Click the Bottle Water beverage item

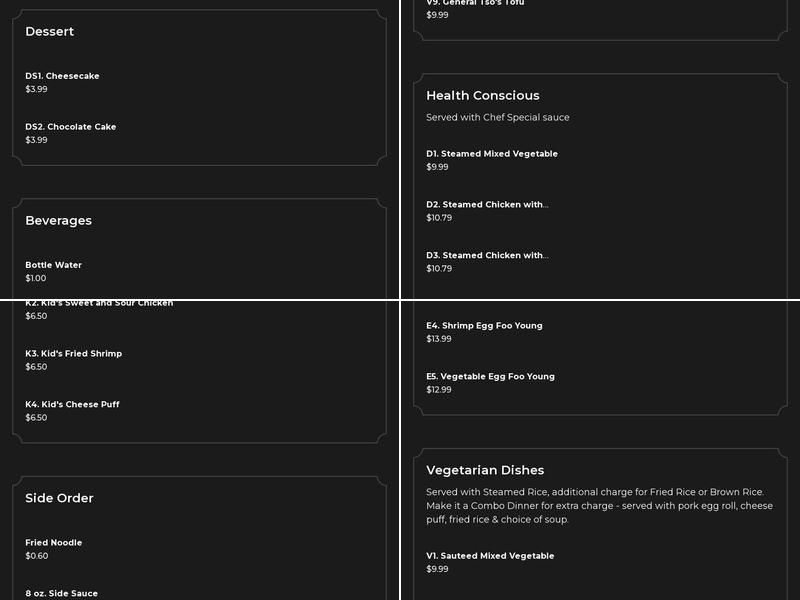pos(54,265)
